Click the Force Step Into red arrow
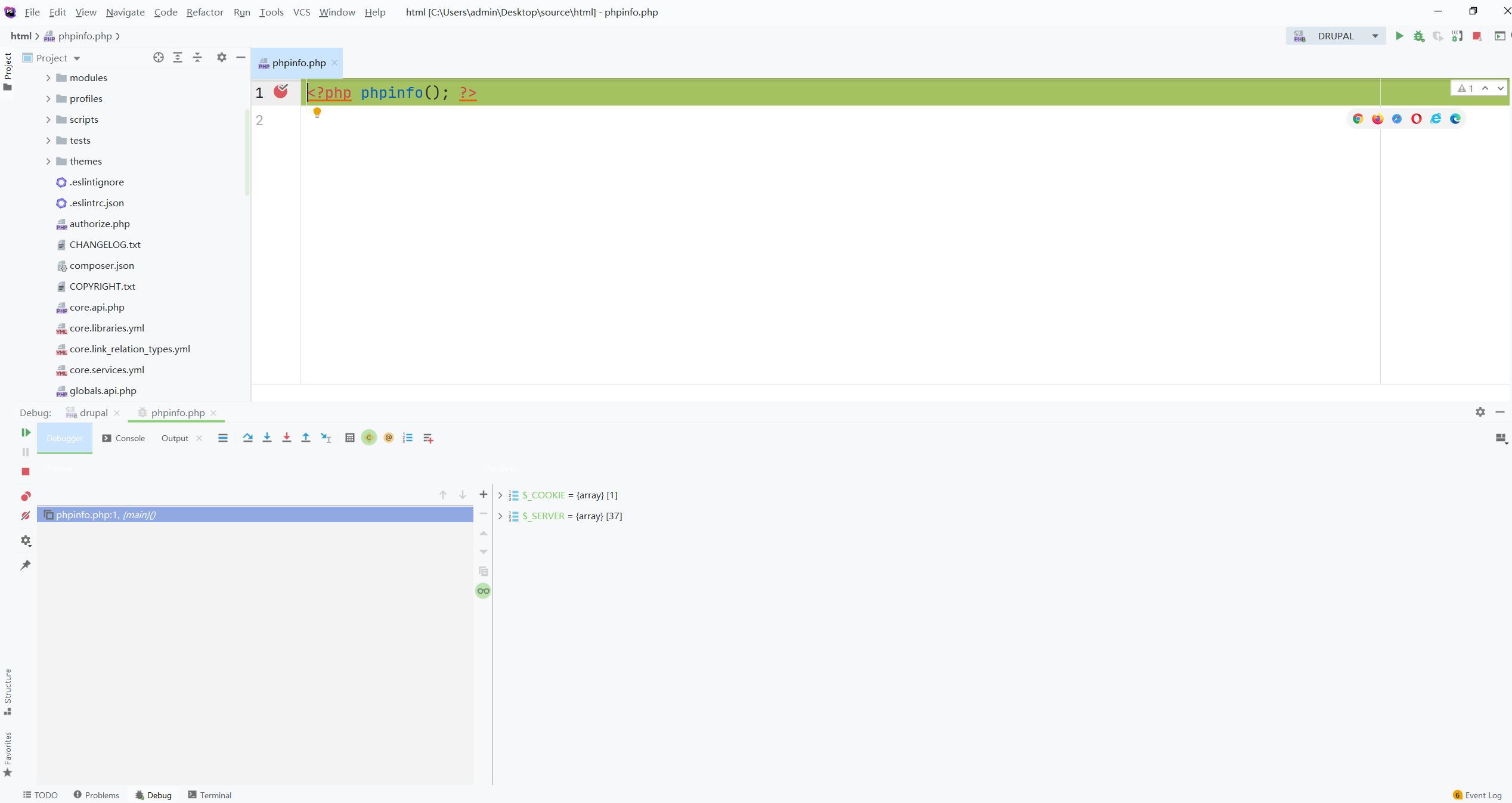Image resolution: width=1512 pixels, height=803 pixels. tap(287, 438)
